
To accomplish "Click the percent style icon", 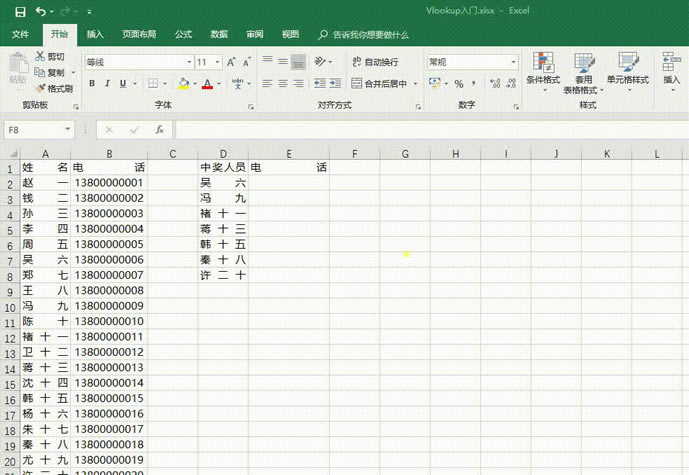I will click(x=459, y=83).
